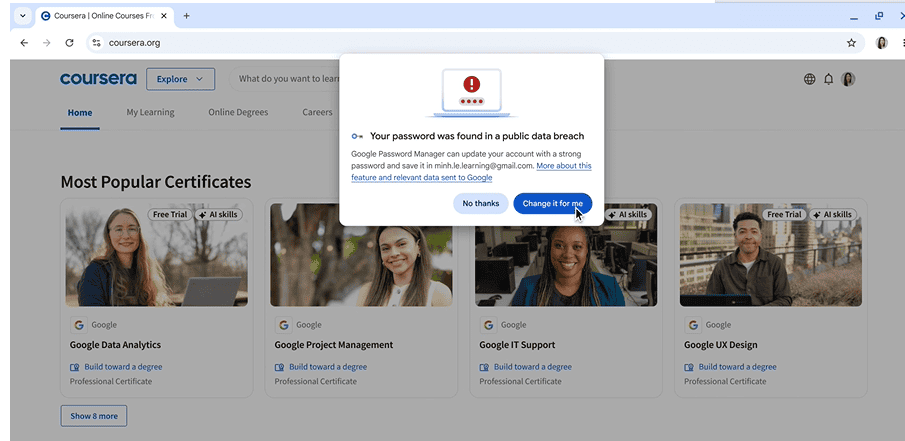The width and height of the screenshot is (905, 441).
Task: Open the Online Degrees tab
Action: (x=238, y=113)
